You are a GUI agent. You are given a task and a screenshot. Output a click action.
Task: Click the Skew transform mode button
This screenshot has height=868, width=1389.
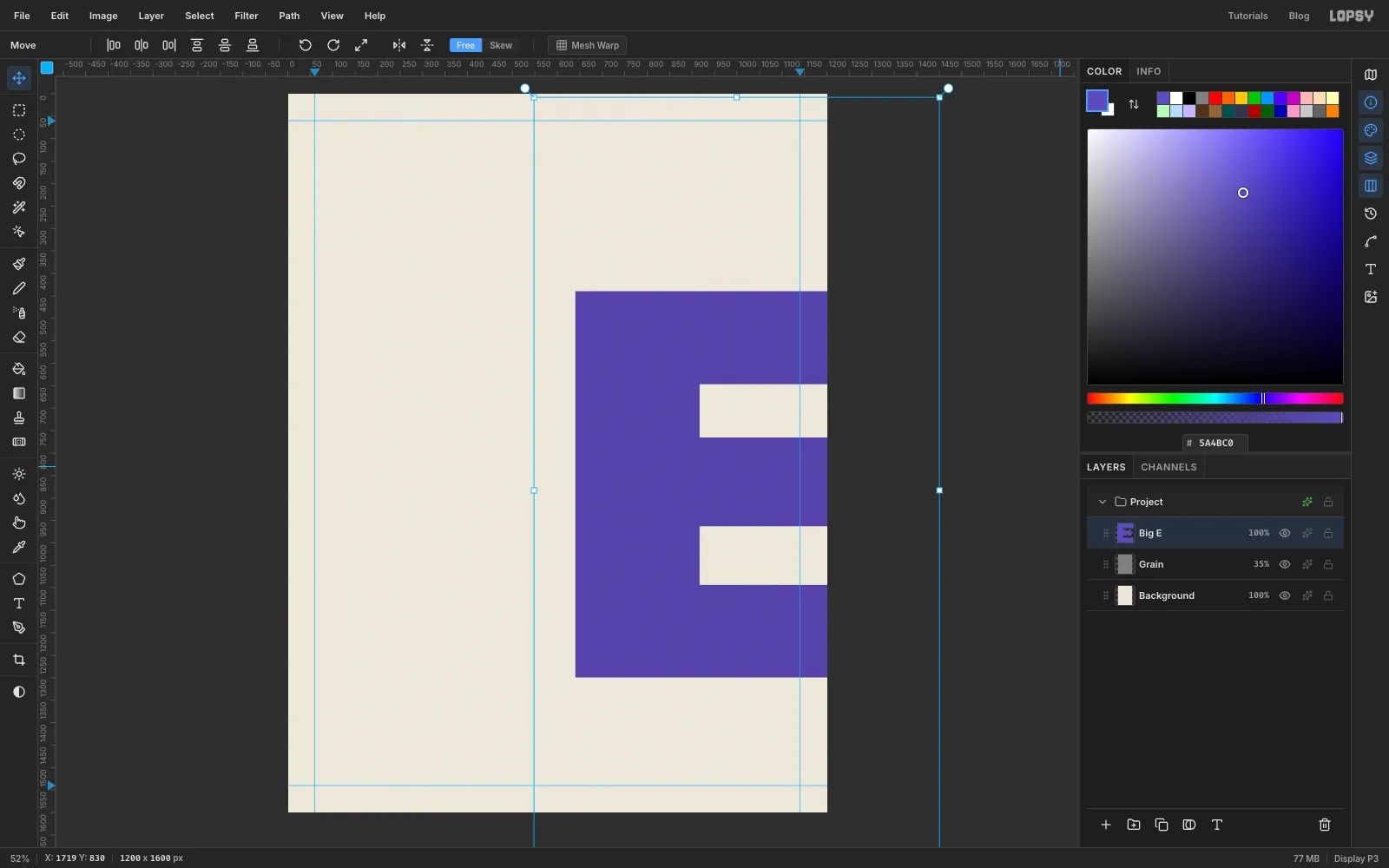(x=501, y=45)
